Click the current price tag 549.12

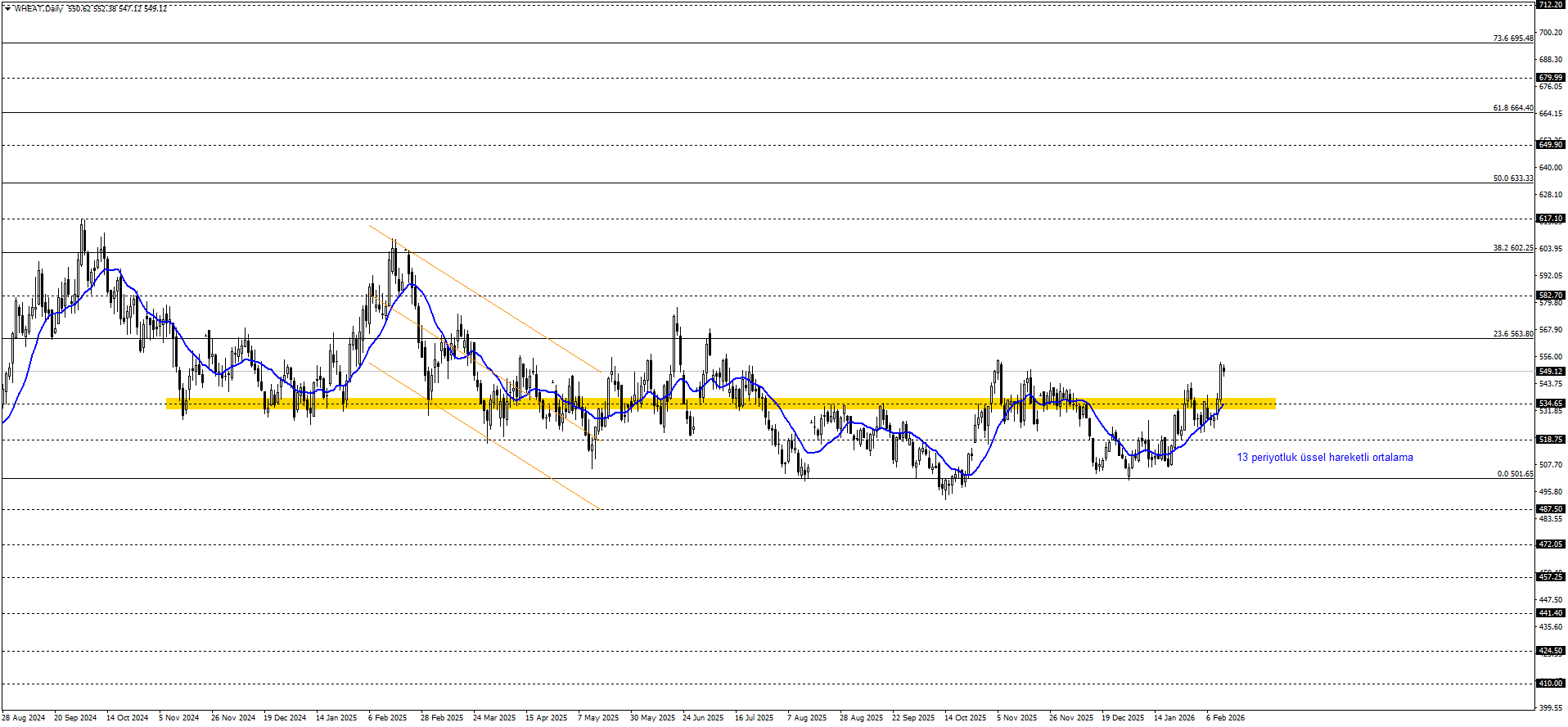1551,371
